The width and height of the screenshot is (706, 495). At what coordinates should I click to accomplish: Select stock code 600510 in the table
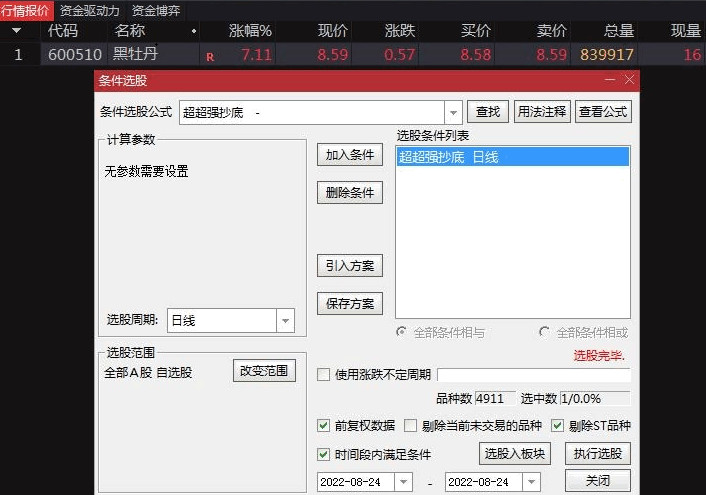pyautogui.click(x=75, y=54)
